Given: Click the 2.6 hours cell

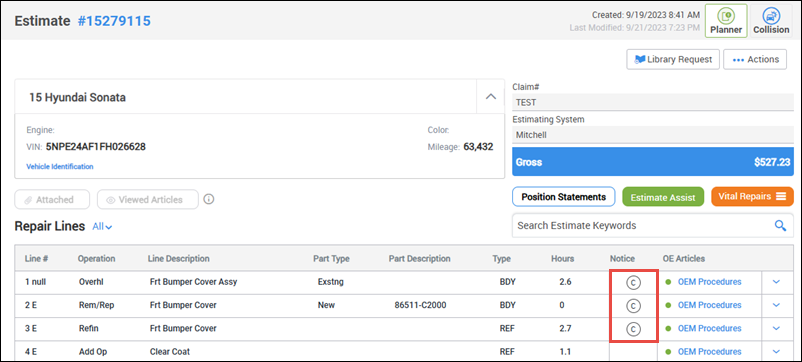Looking at the screenshot, I should (x=565, y=282).
